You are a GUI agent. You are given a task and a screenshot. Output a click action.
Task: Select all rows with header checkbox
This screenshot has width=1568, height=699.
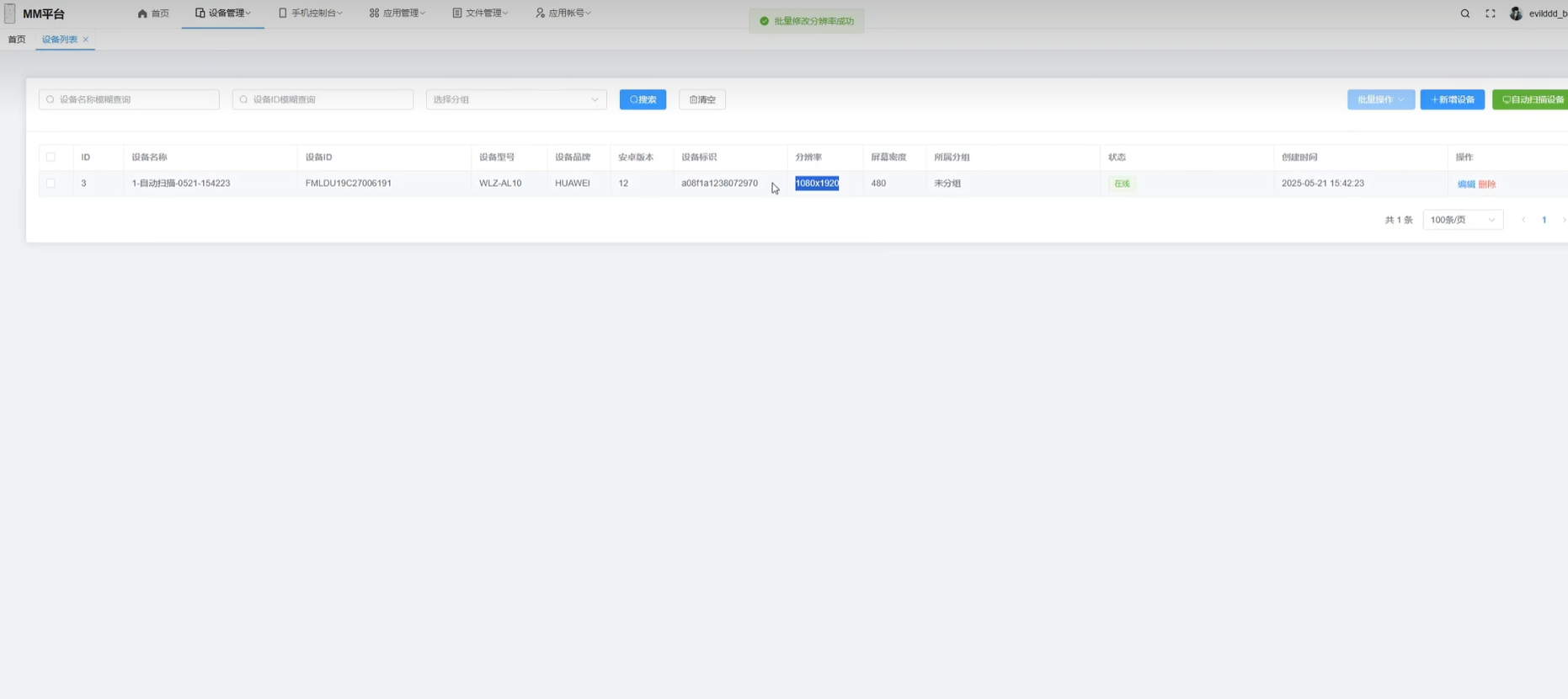click(51, 157)
